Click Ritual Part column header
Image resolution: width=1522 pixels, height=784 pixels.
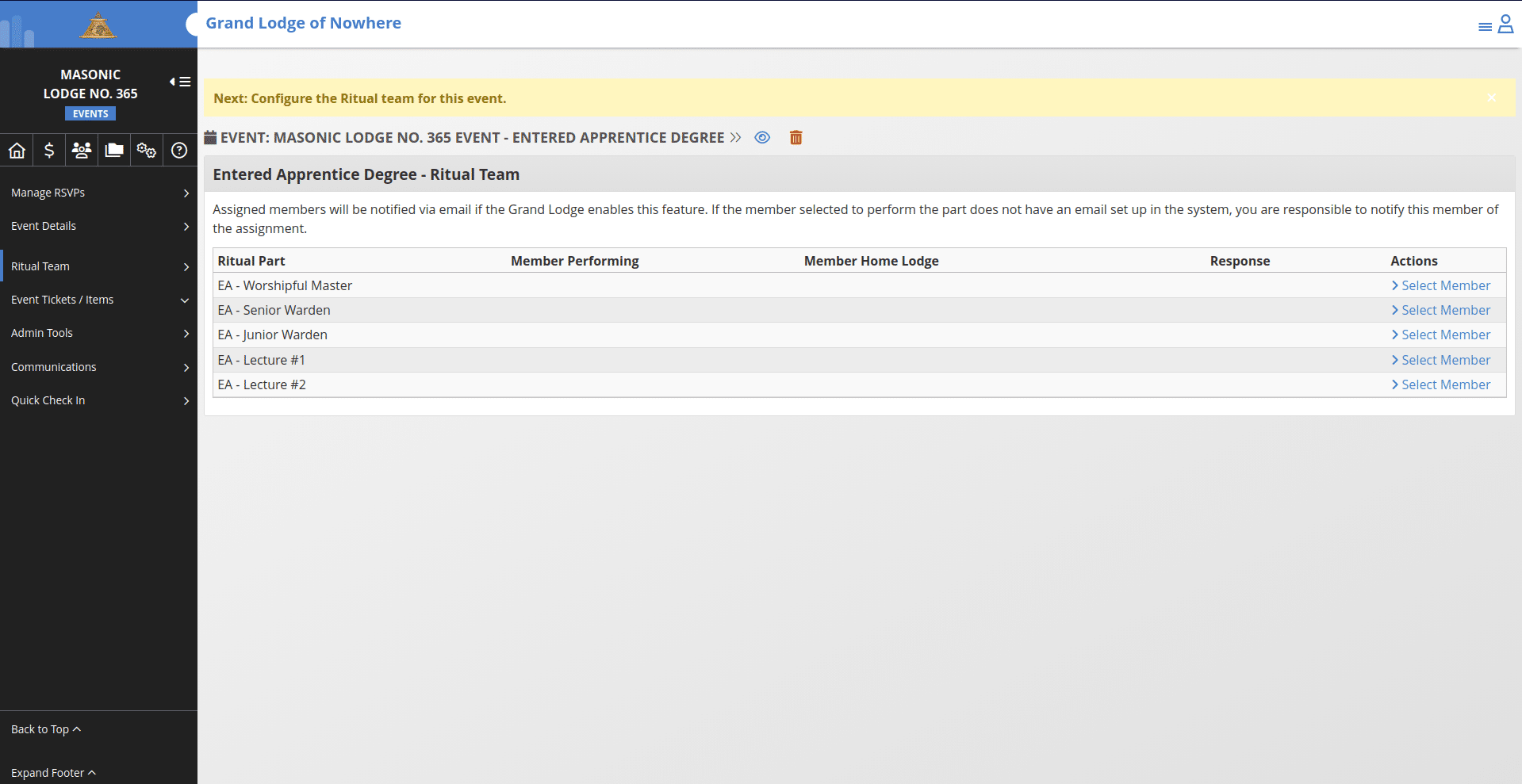coord(251,261)
